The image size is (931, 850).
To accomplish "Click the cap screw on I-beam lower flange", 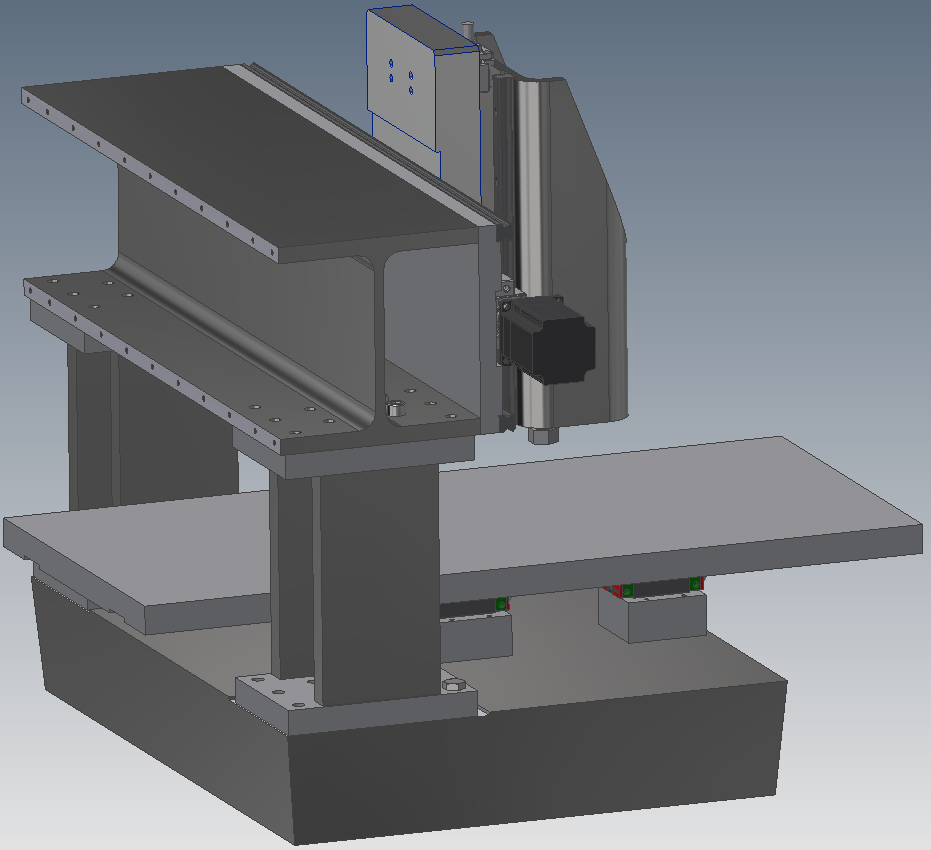I will coord(394,407).
